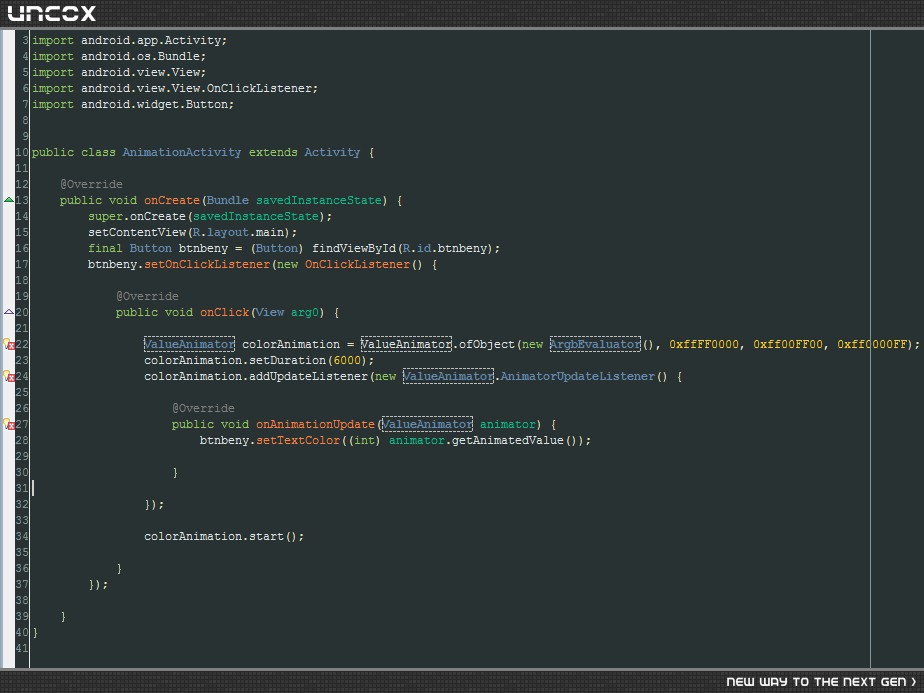Viewport: 924px width, 693px height.
Task: Click import android.widget.Button line
Action: pos(133,104)
